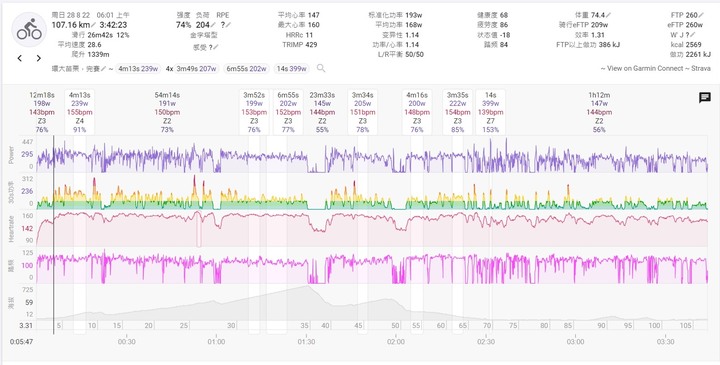The height and width of the screenshot is (365, 720).
Task: Click the 滑行 26m42s 12% value
Action: click(108, 35)
